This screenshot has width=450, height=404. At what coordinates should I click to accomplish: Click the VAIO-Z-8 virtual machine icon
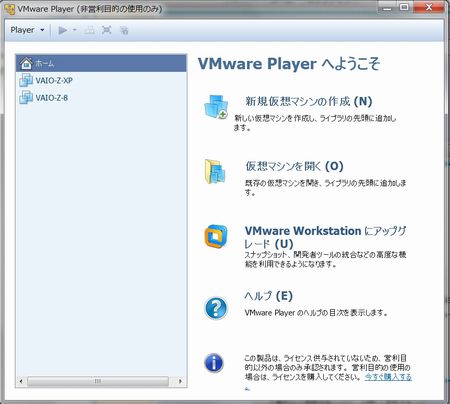tap(26, 98)
